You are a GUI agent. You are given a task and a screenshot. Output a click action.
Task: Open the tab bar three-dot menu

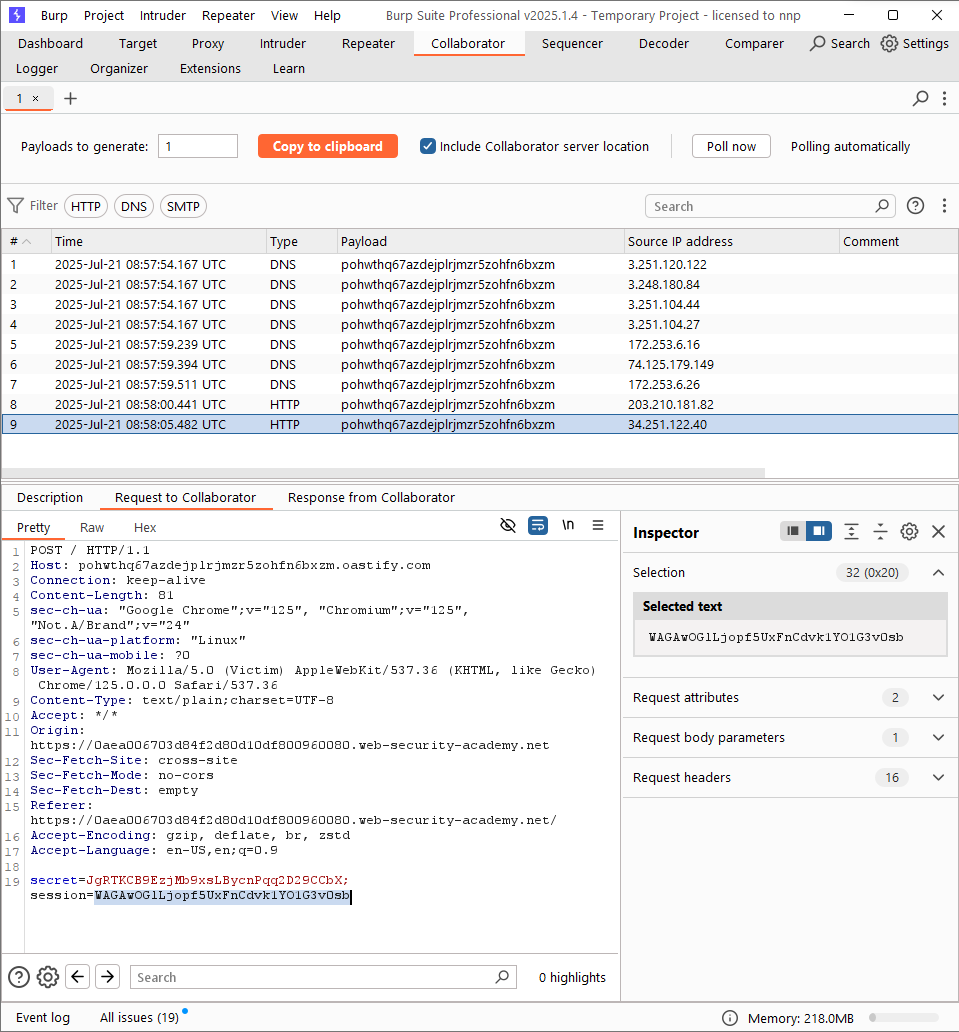click(945, 99)
